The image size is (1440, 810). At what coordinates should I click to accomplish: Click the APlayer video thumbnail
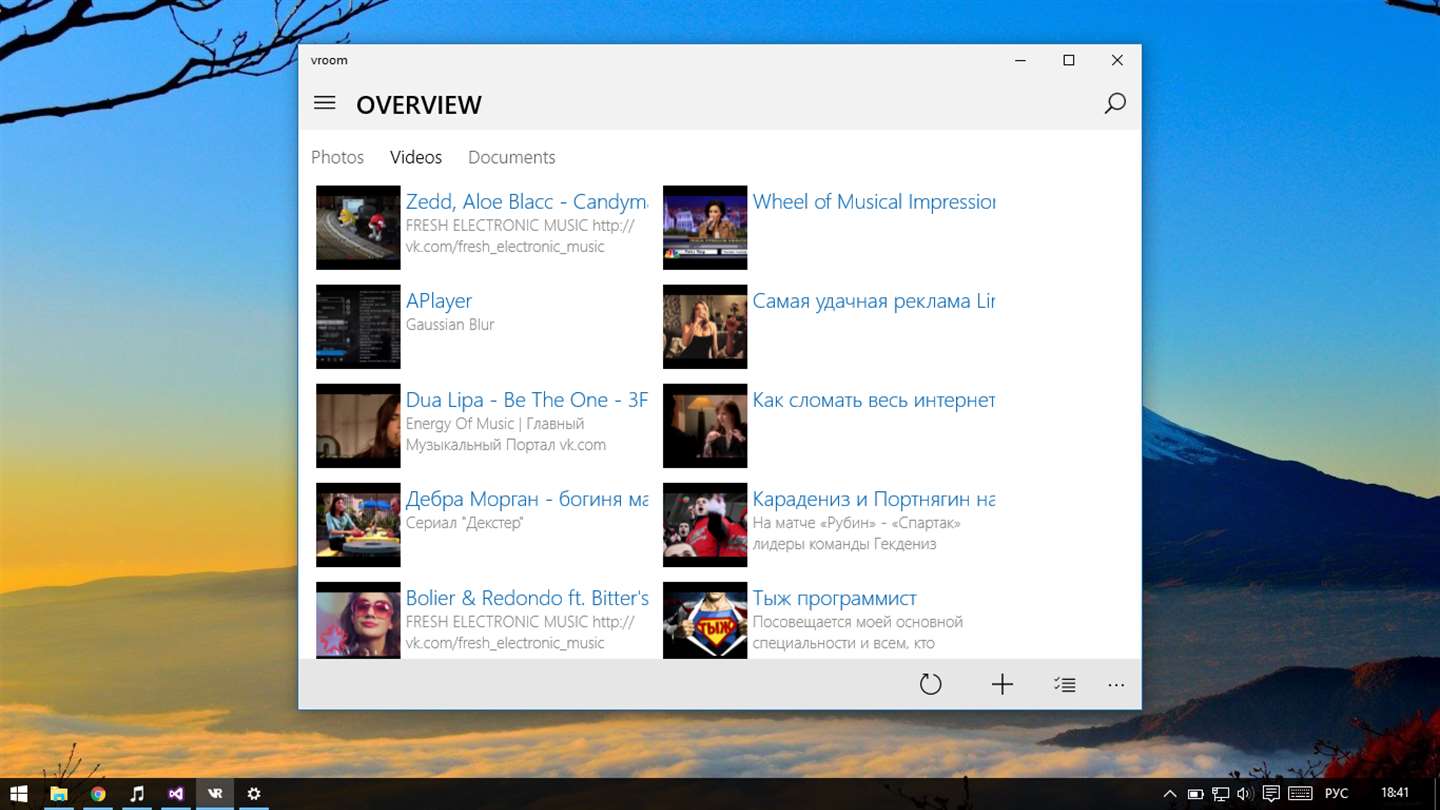(358, 326)
